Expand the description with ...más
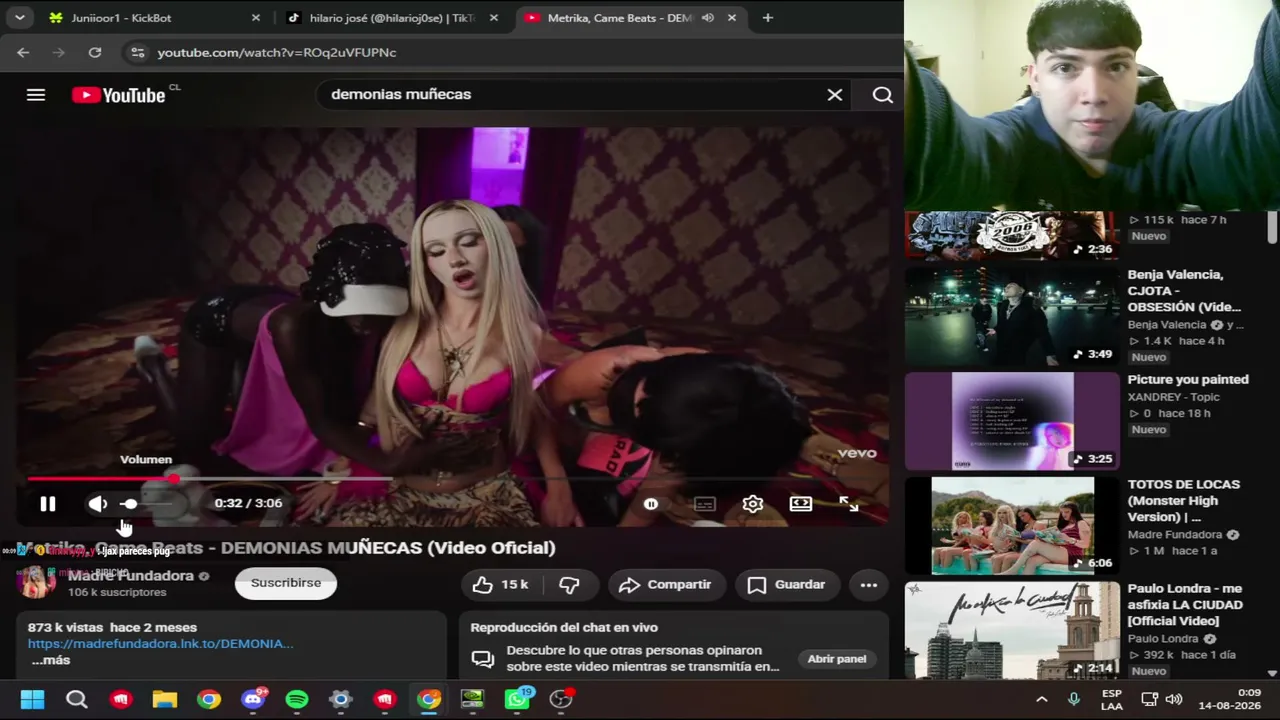Screen dimensions: 1280x720 click(x=51, y=660)
